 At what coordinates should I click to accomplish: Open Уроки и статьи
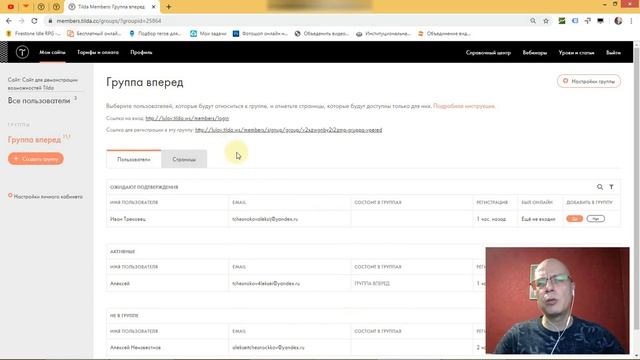click(576, 53)
